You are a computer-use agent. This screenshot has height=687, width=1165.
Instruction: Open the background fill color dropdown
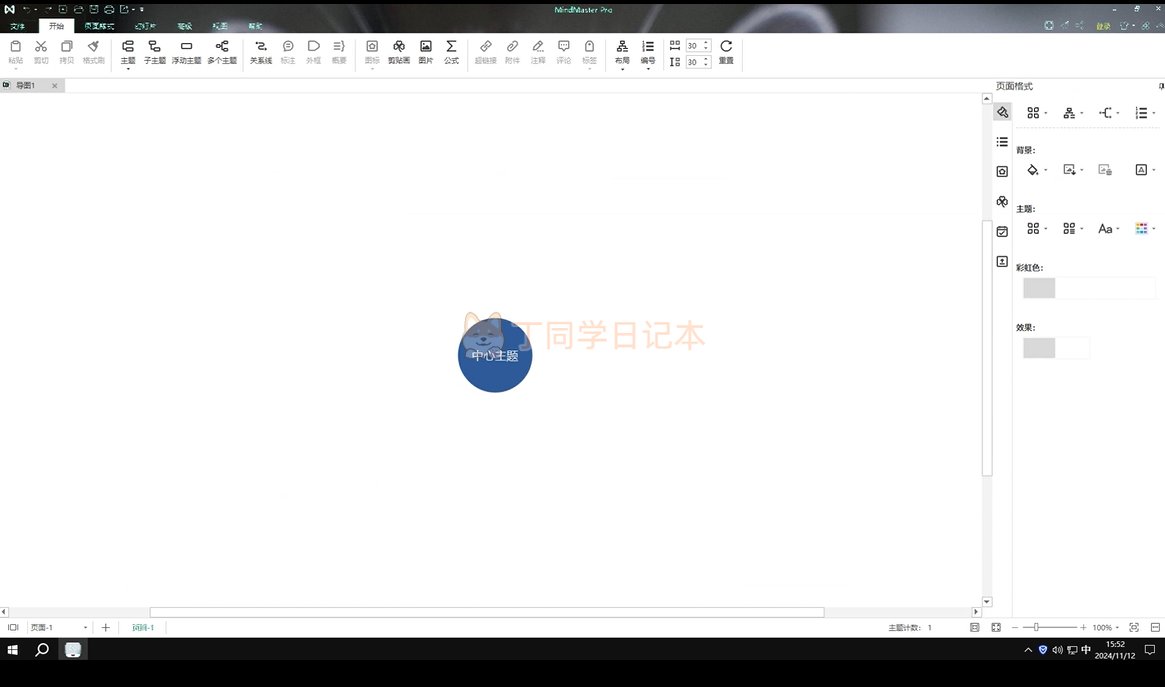tap(1036, 170)
